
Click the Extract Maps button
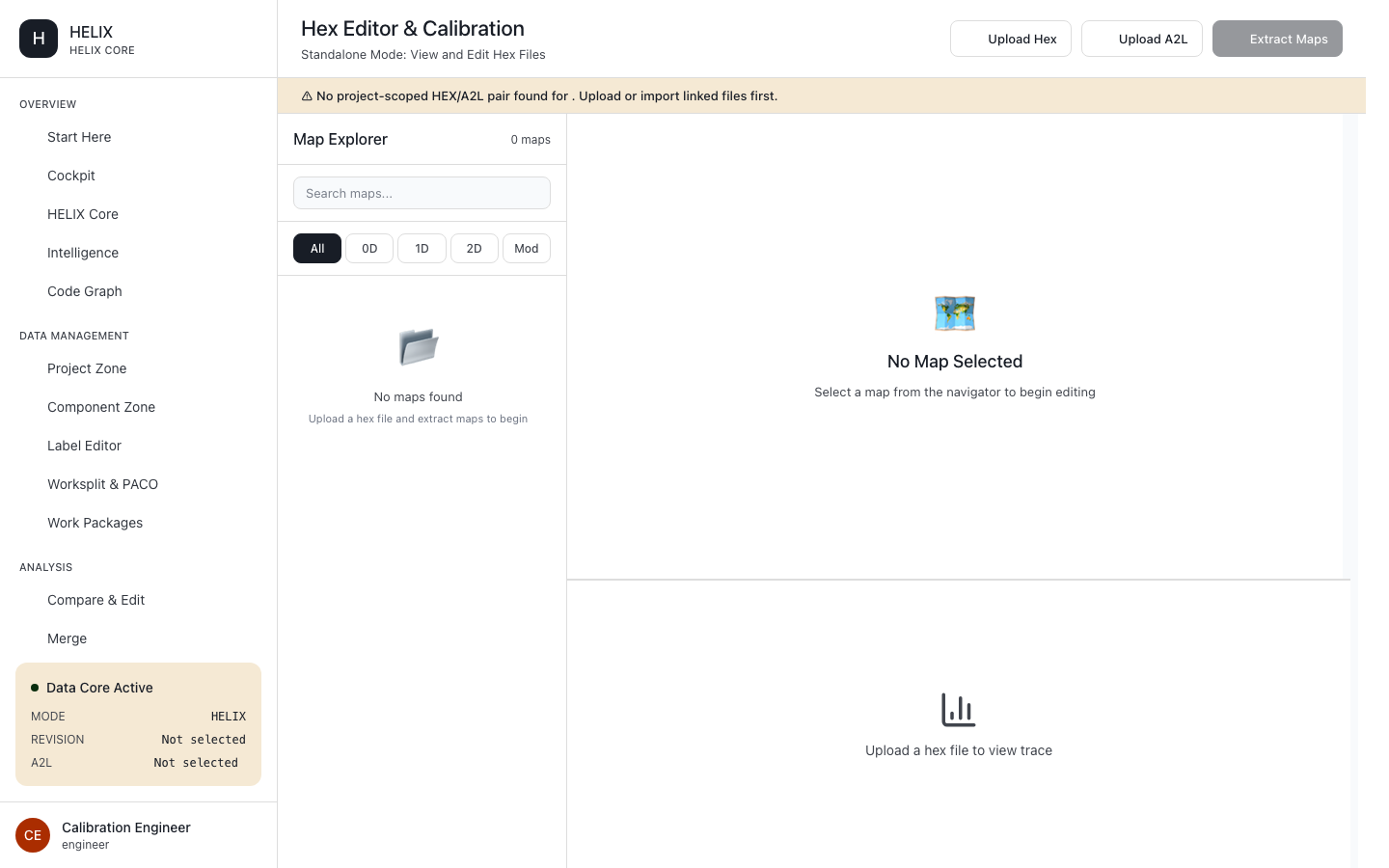[x=1277, y=39]
